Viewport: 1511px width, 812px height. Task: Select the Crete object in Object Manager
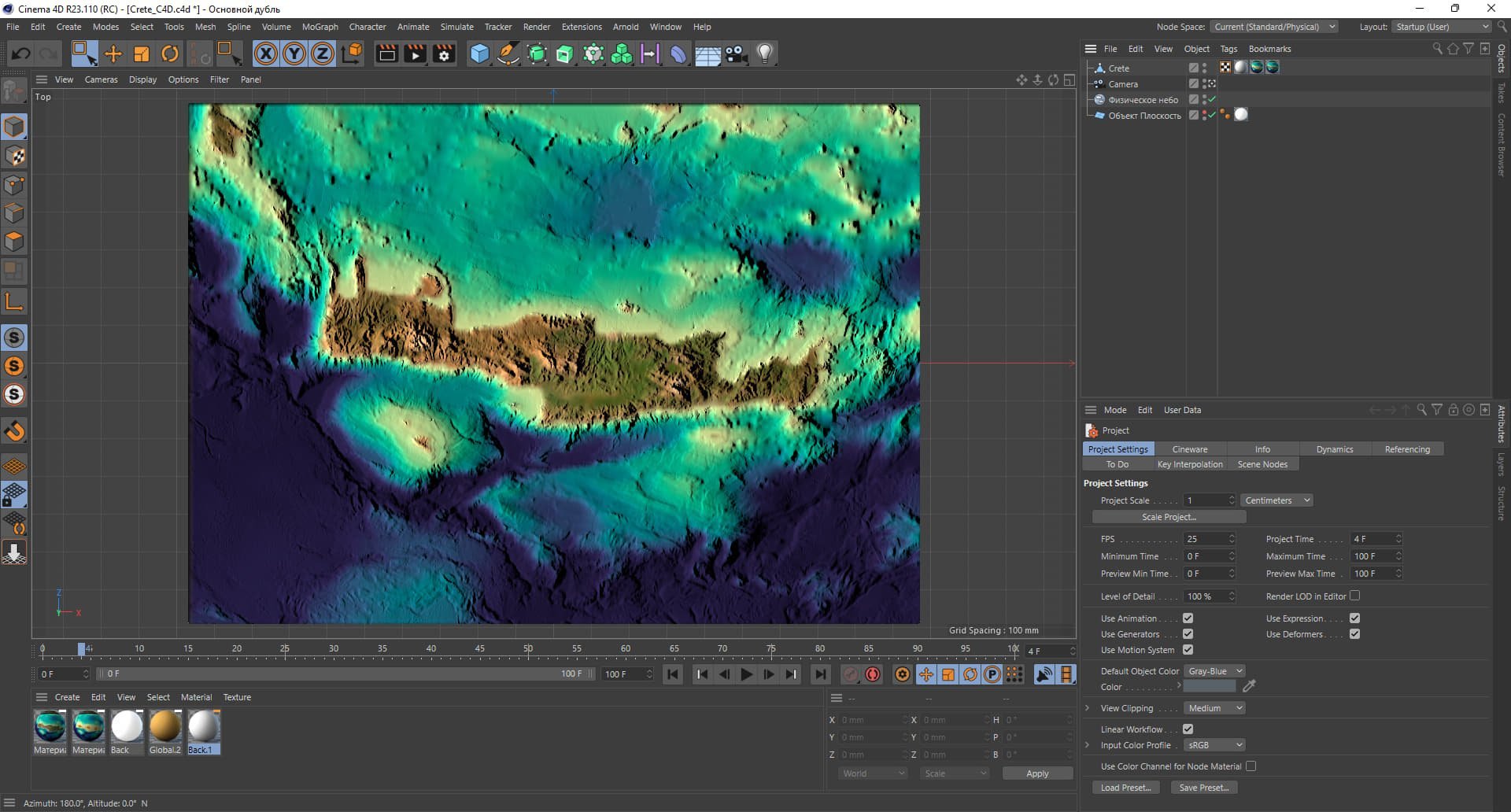tap(1118, 68)
